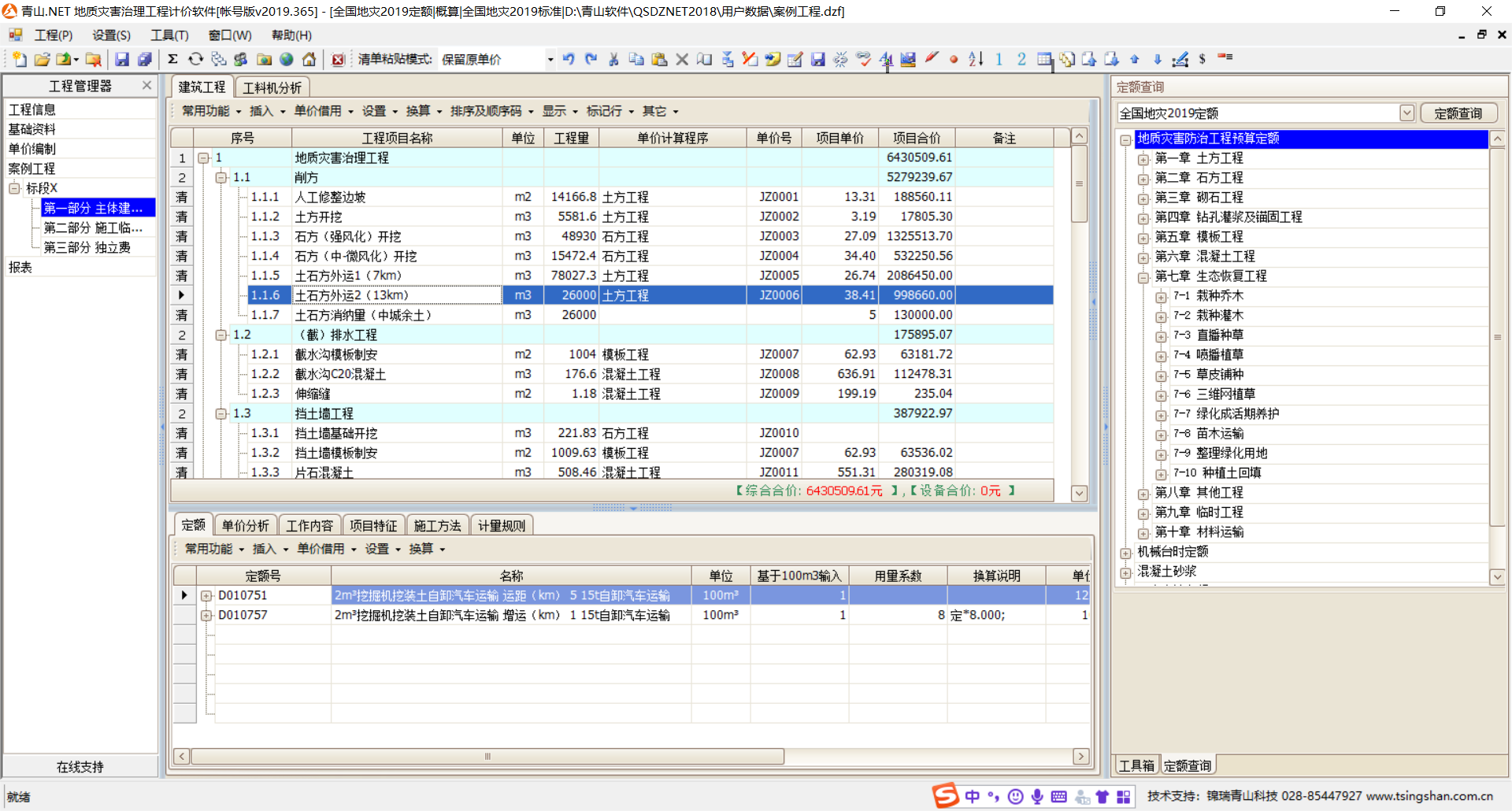Click the 在线支持 button
This screenshot has height=811, width=1512.
80,766
